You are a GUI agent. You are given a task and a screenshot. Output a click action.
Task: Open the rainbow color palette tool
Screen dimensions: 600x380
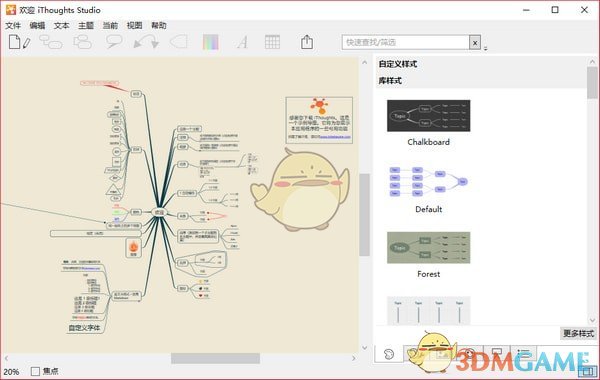210,42
